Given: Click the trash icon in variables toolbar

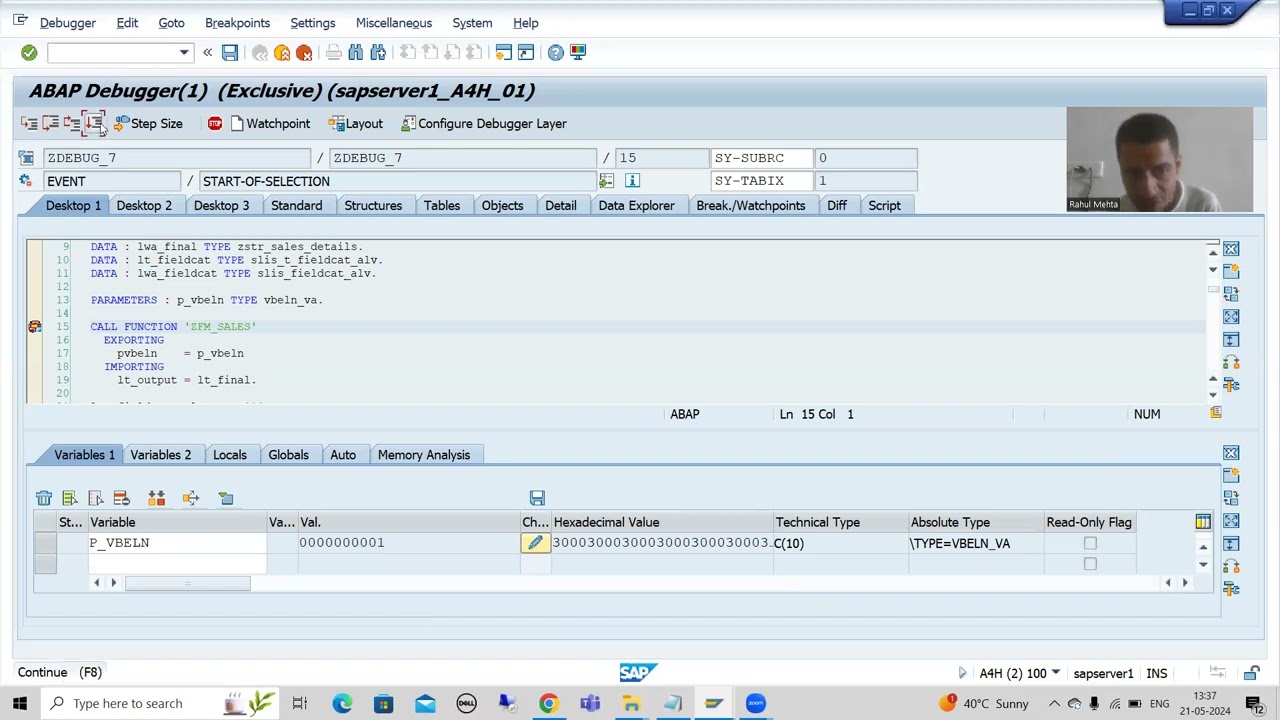Looking at the screenshot, I should click(44, 498).
